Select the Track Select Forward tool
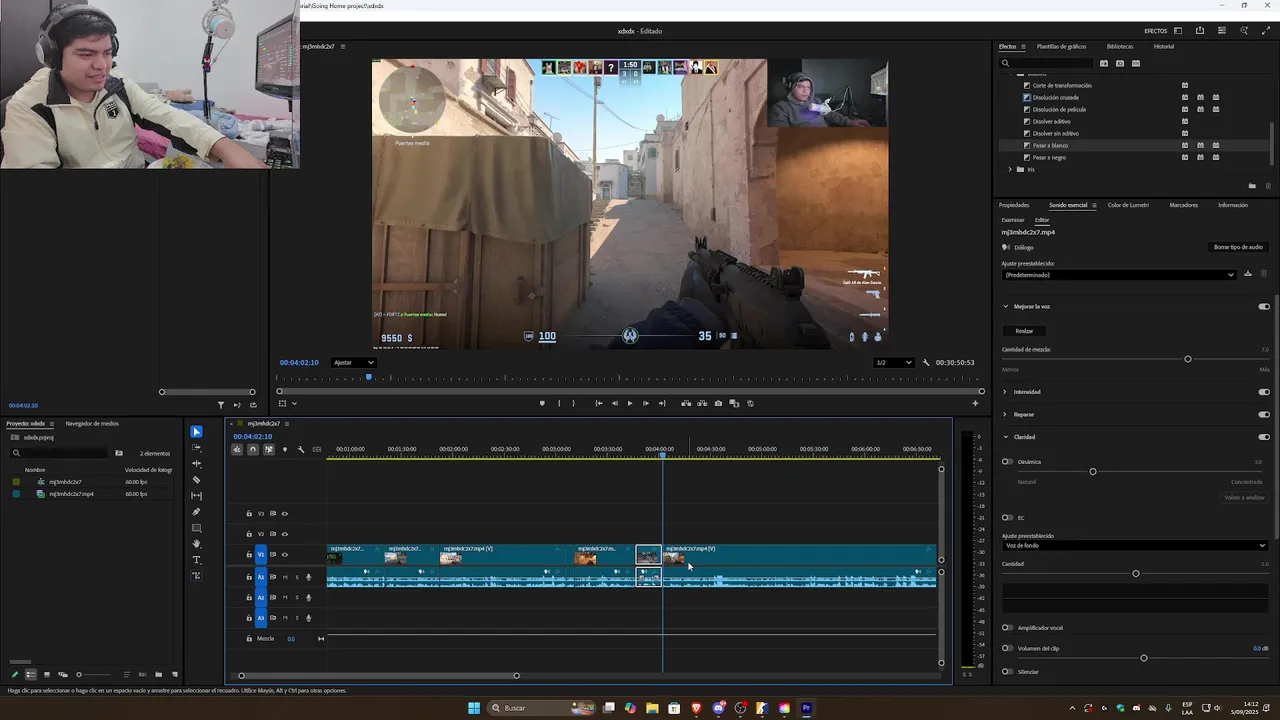The image size is (1280, 720). pyautogui.click(x=196, y=448)
